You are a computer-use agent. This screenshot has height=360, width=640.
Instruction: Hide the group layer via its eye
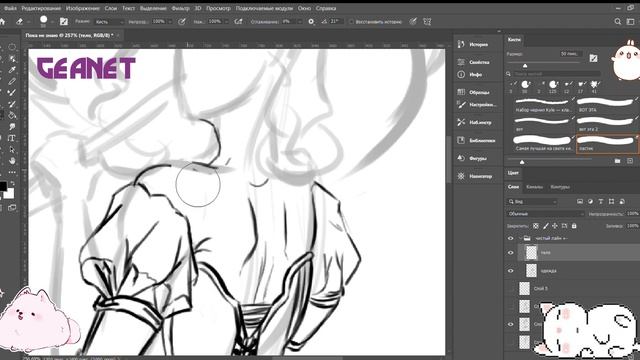click(x=511, y=238)
